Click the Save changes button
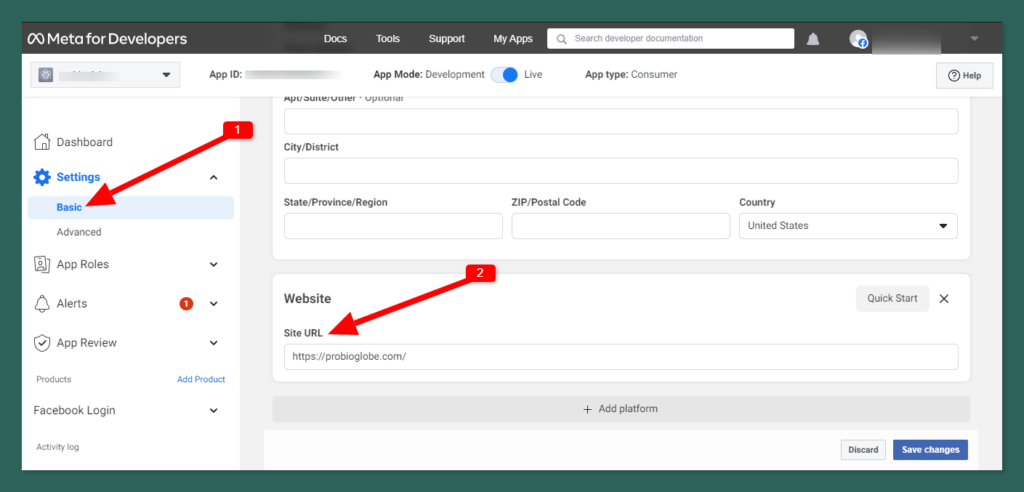Viewport: 1024px width, 492px height. [930, 450]
